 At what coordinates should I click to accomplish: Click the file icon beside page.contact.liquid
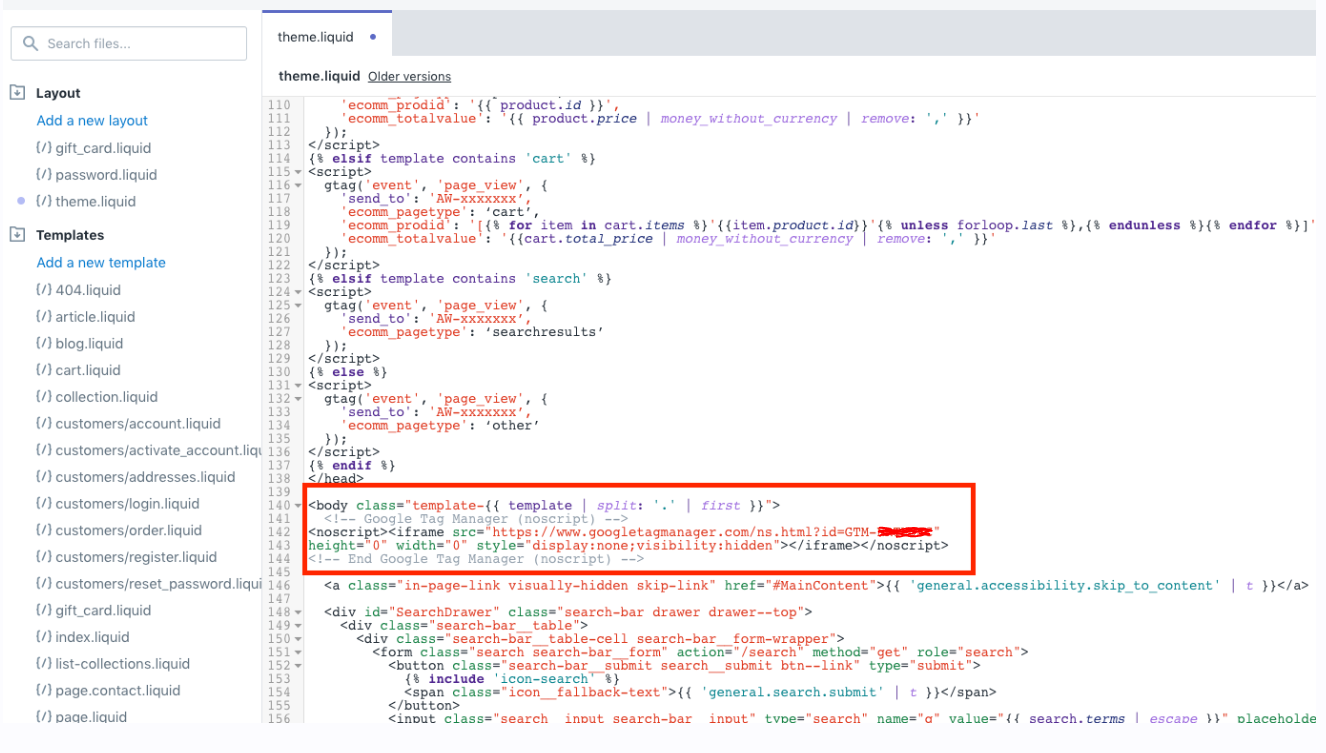(x=44, y=690)
